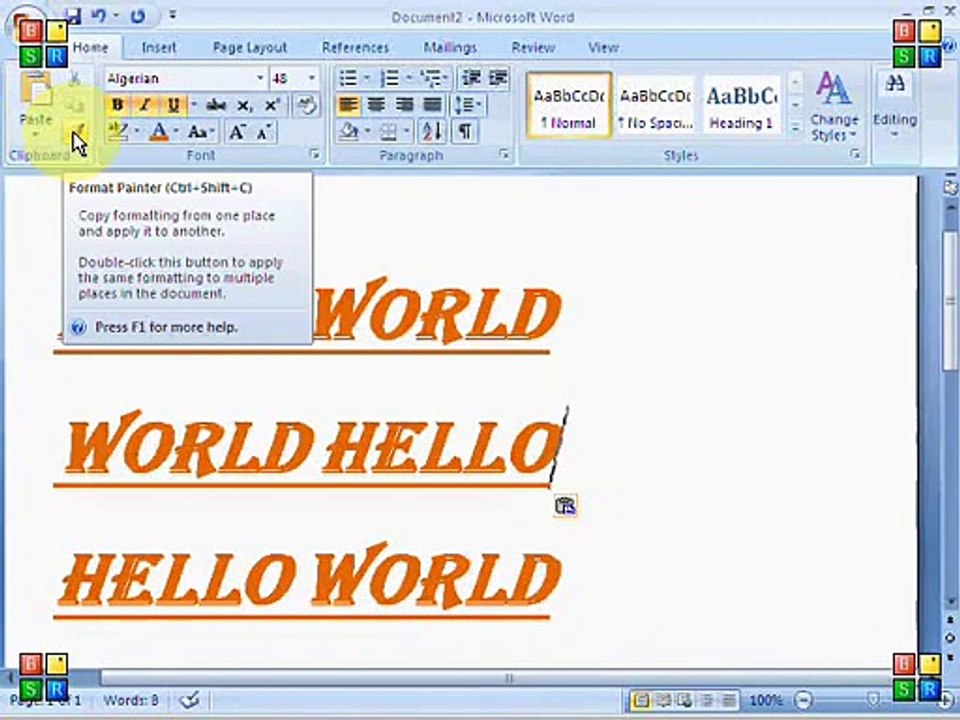The image size is (960, 720).
Task: Select Center alignment
Action: click(376, 105)
